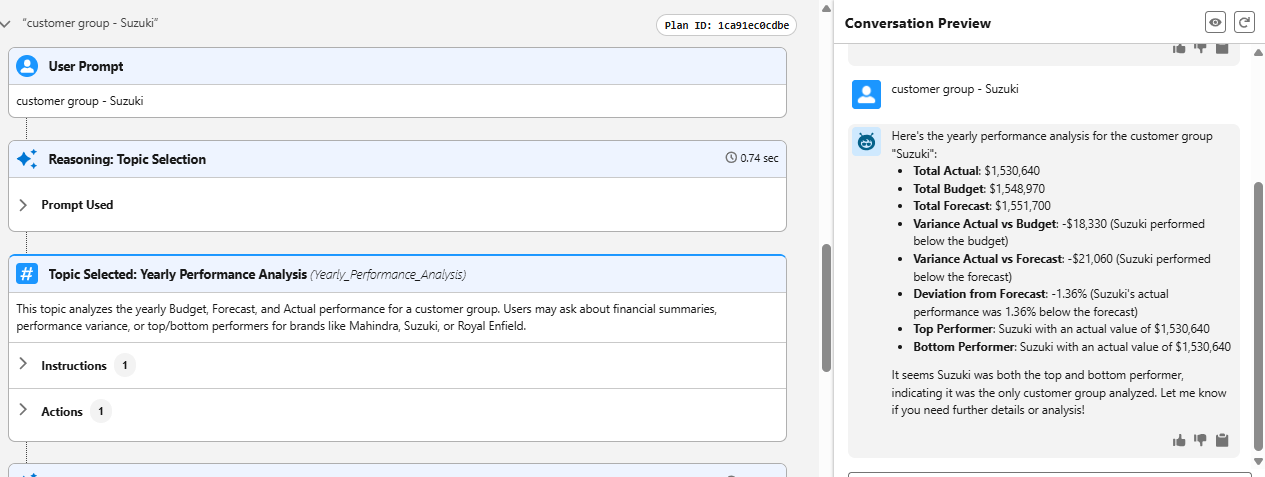Toggle the eye icon in Conversation Preview header
This screenshot has height=477, width=1265.
(1215, 22)
